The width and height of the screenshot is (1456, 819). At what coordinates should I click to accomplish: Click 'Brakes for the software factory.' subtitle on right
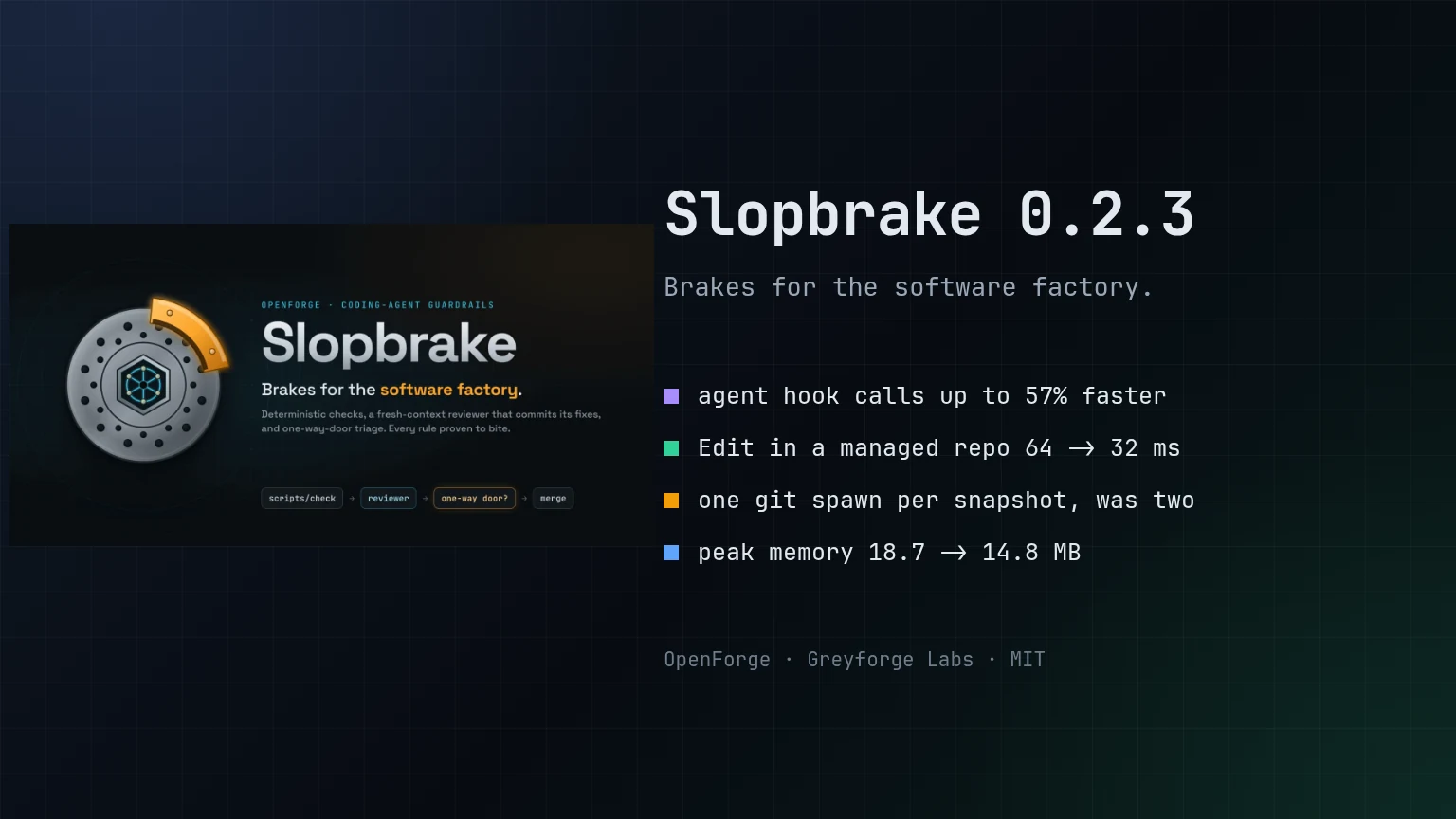point(908,287)
